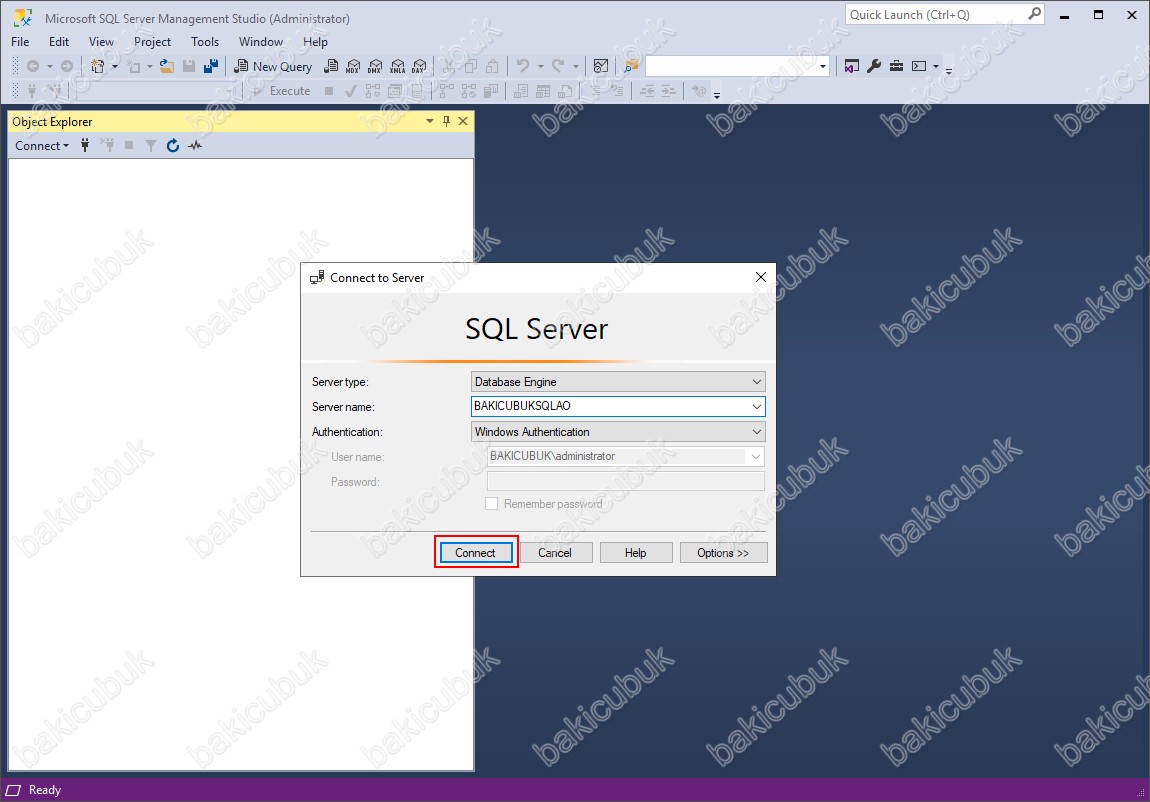1150x802 pixels.
Task: Click the Cut scissors icon
Action: 448,67
